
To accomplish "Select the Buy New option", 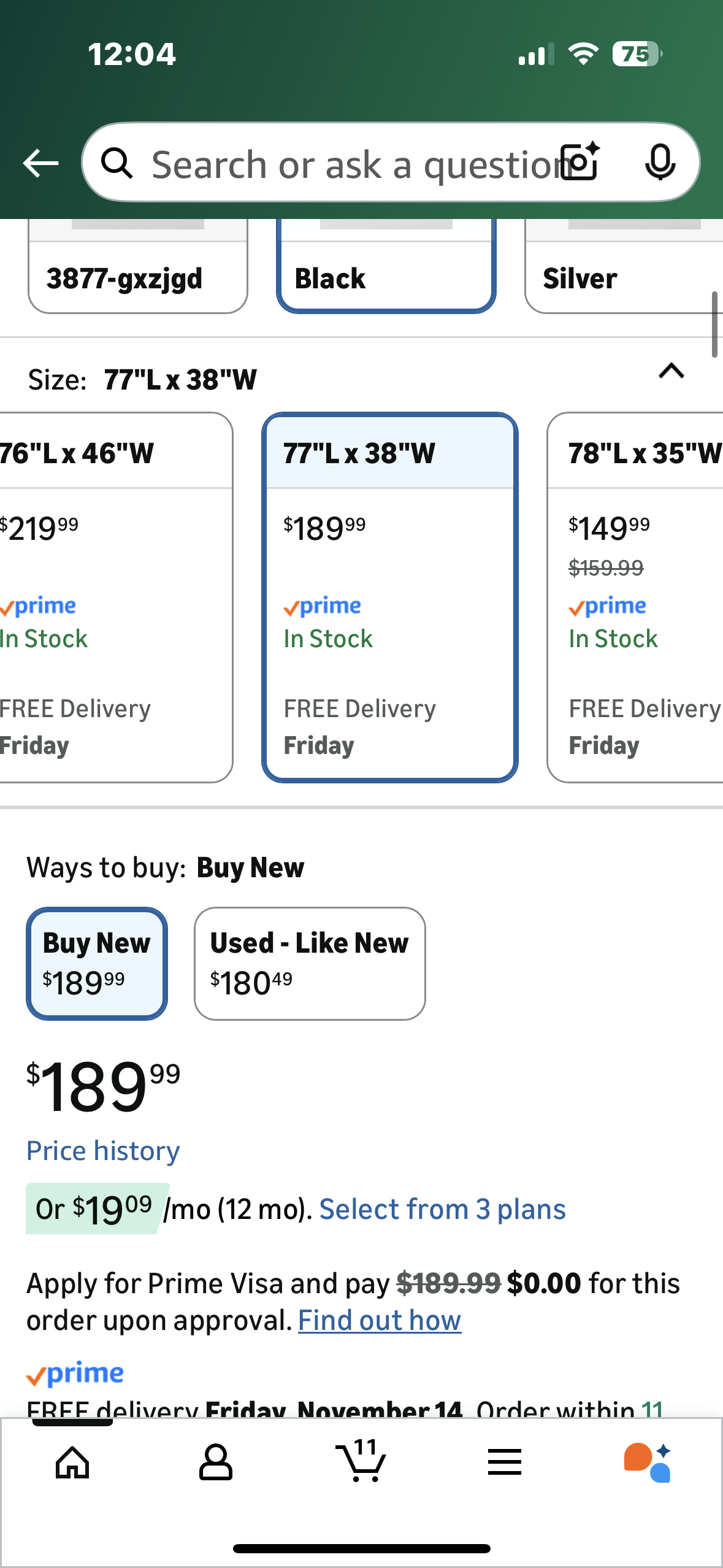I will click(x=97, y=963).
